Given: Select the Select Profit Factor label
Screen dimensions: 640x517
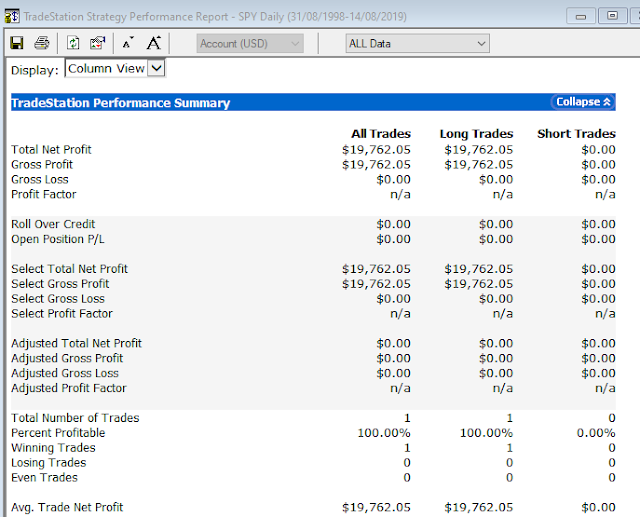Looking at the screenshot, I should (x=62, y=313).
